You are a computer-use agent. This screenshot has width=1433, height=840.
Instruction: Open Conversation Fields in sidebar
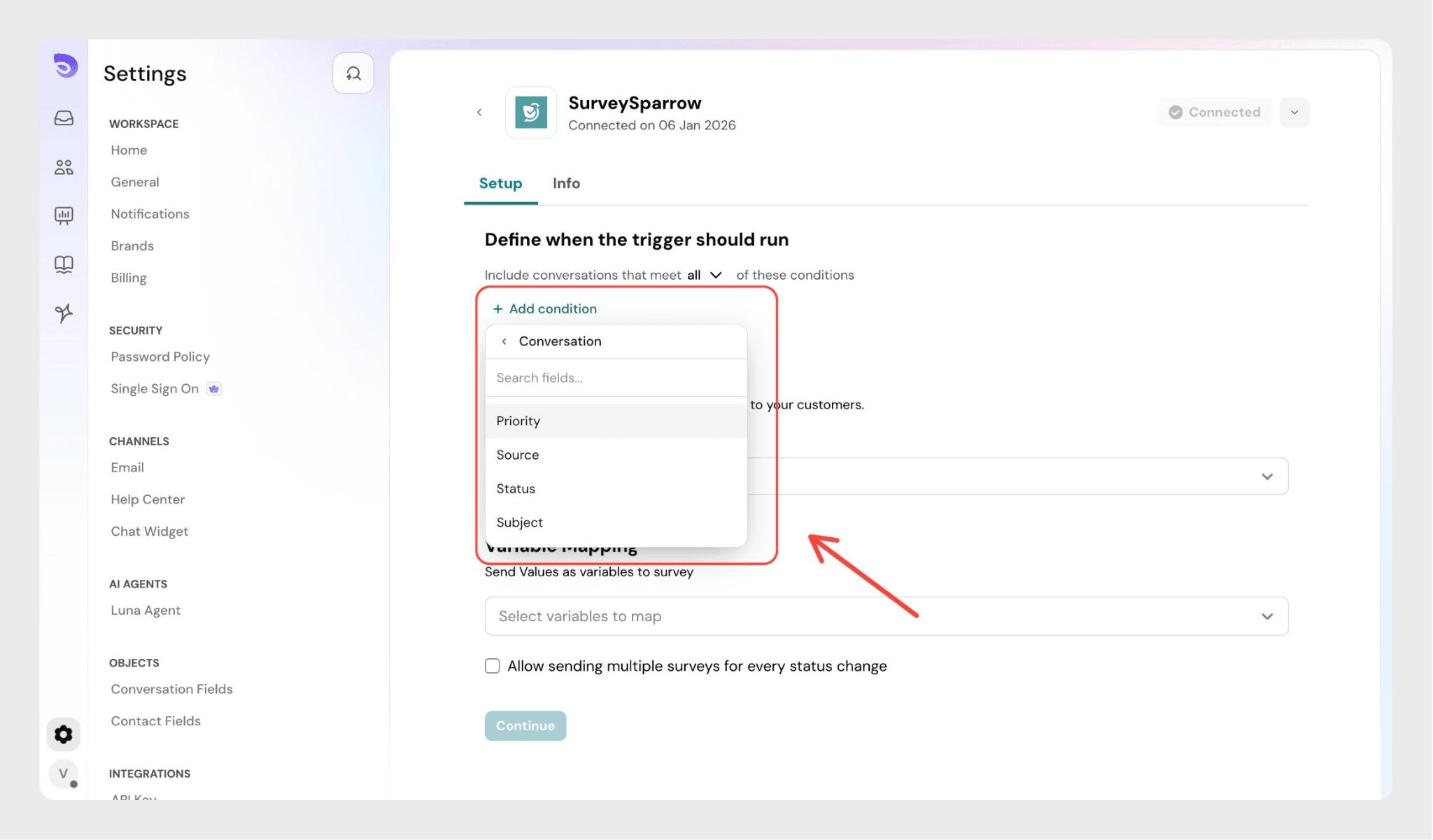click(x=171, y=689)
